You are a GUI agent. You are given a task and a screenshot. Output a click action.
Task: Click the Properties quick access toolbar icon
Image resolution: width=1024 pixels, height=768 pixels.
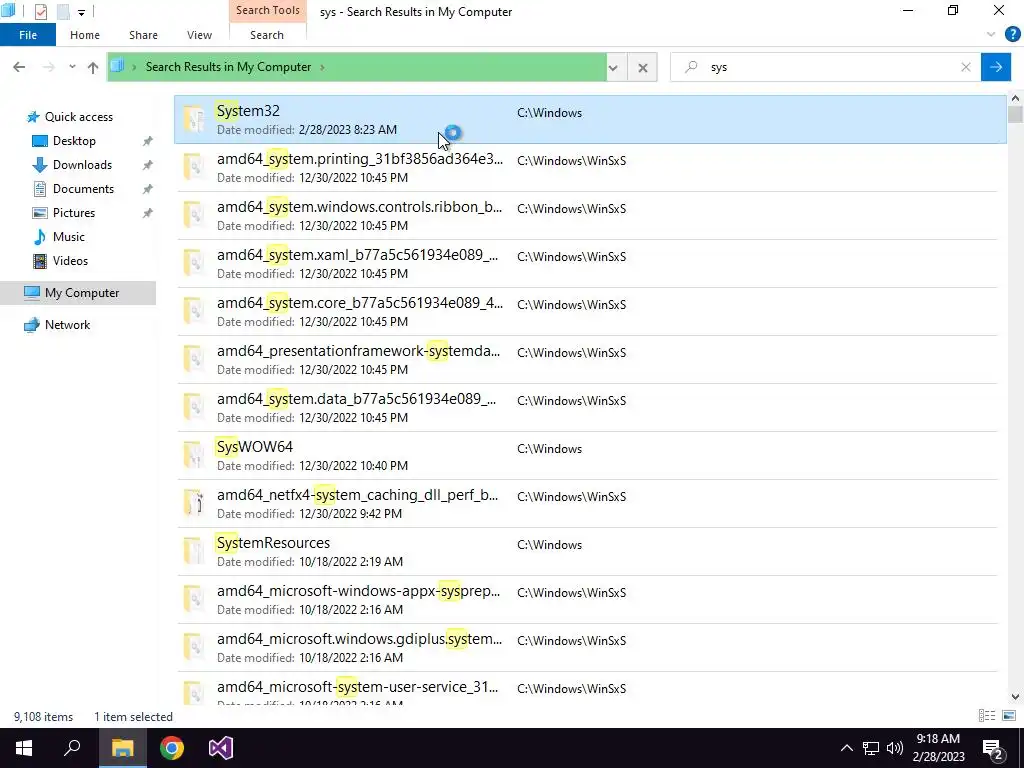pyautogui.click(x=40, y=12)
